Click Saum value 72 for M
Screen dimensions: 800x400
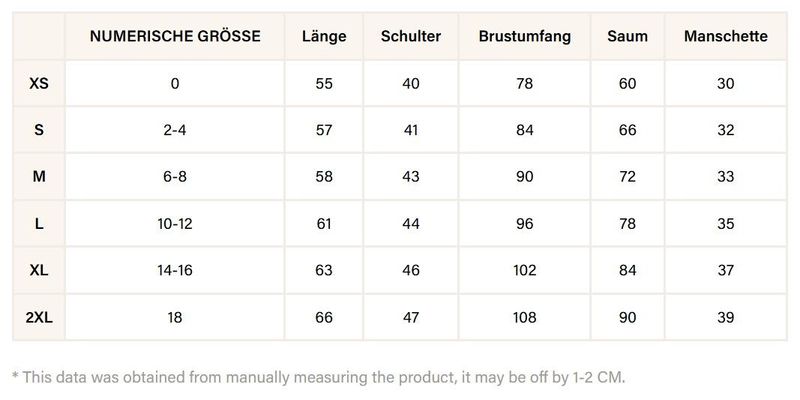click(x=627, y=177)
